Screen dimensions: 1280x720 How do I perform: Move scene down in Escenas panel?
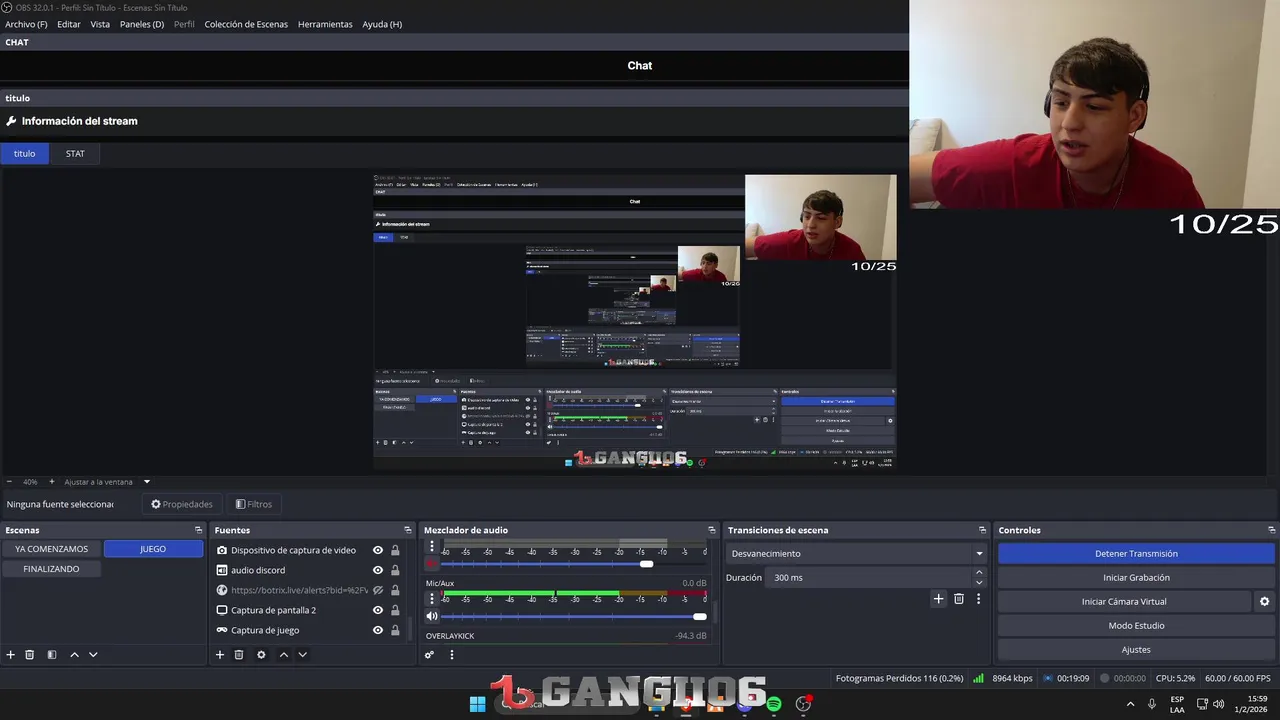pyautogui.click(x=93, y=655)
